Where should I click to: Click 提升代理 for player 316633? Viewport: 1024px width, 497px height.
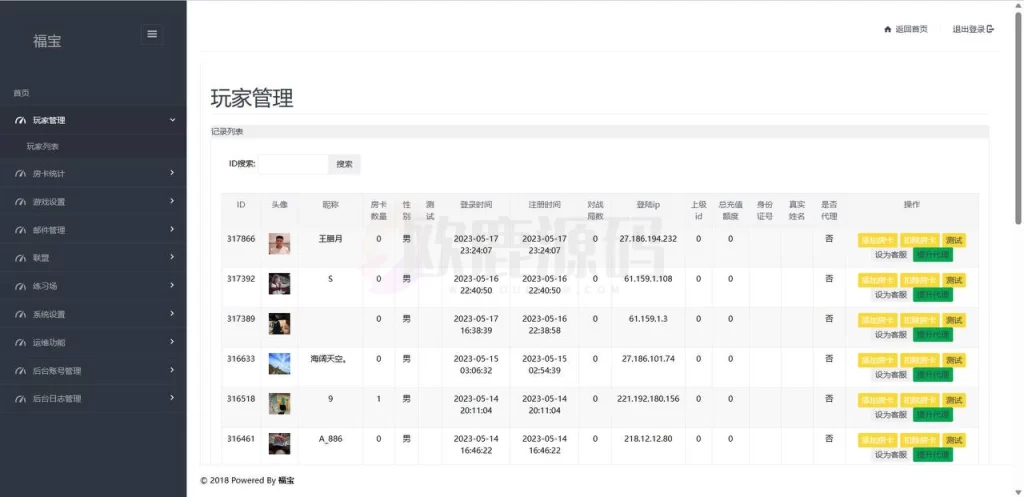click(933, 375)
